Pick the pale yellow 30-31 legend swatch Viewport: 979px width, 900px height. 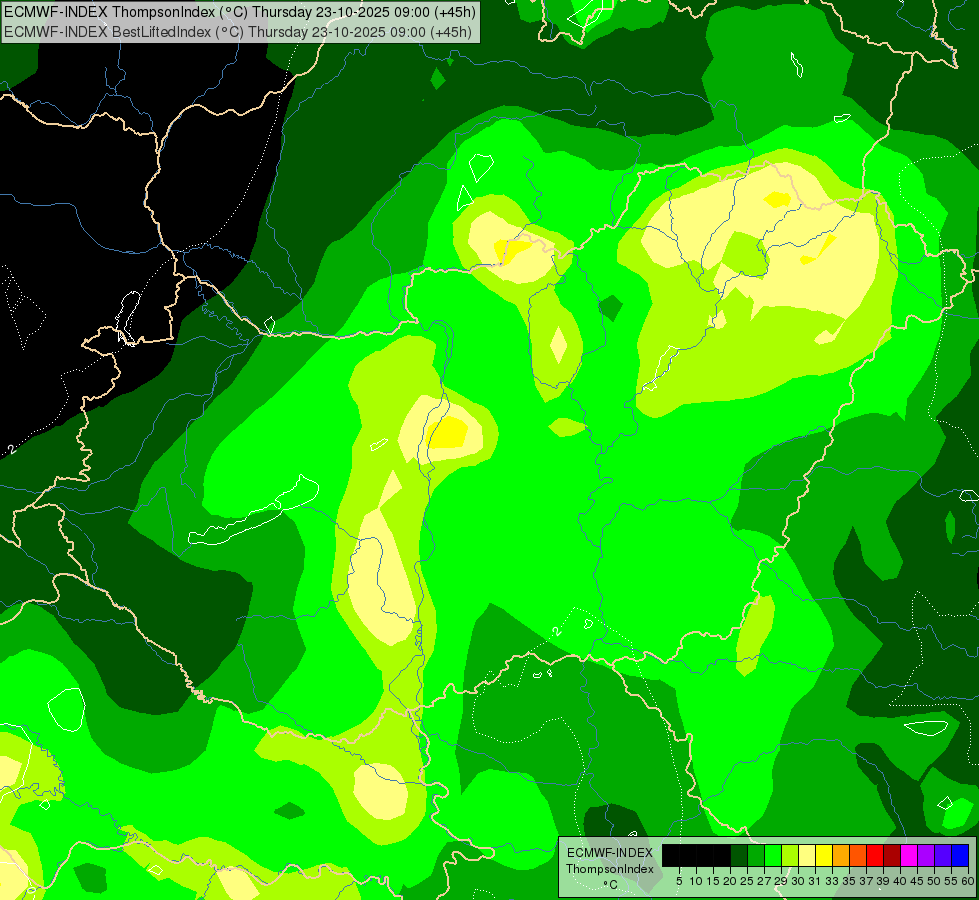(807, 855)
